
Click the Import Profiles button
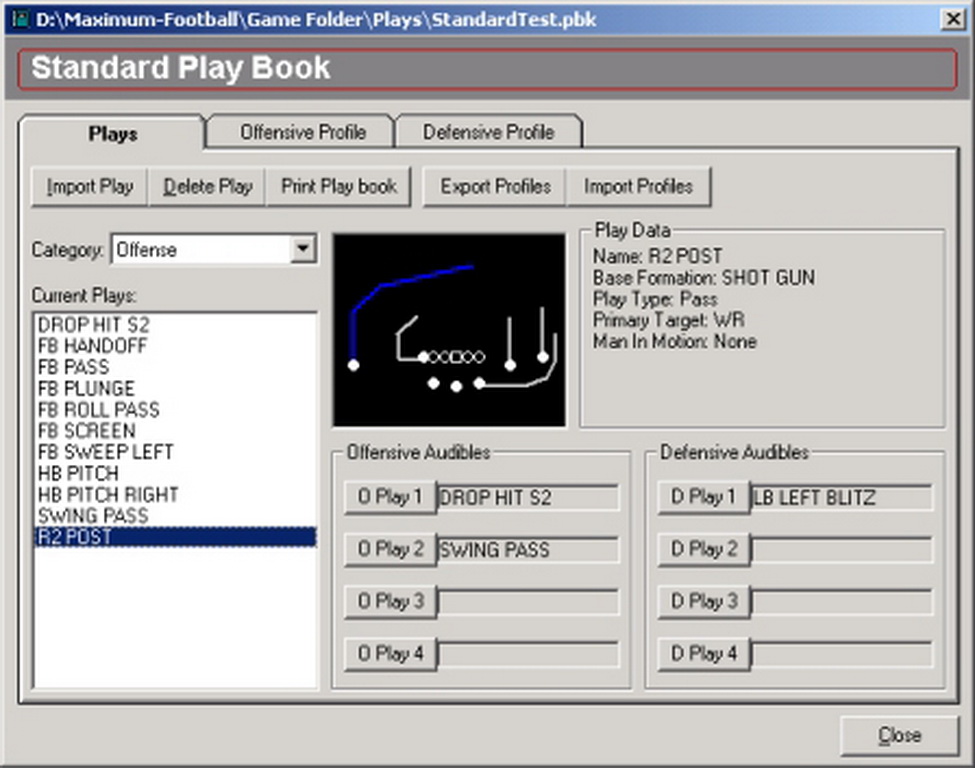click(x=638, y=186)
